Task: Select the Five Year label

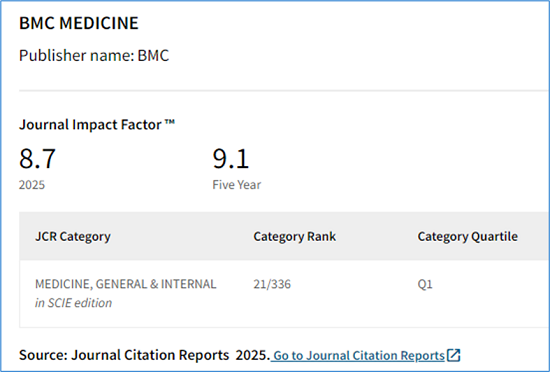Action: pos(237,185)
